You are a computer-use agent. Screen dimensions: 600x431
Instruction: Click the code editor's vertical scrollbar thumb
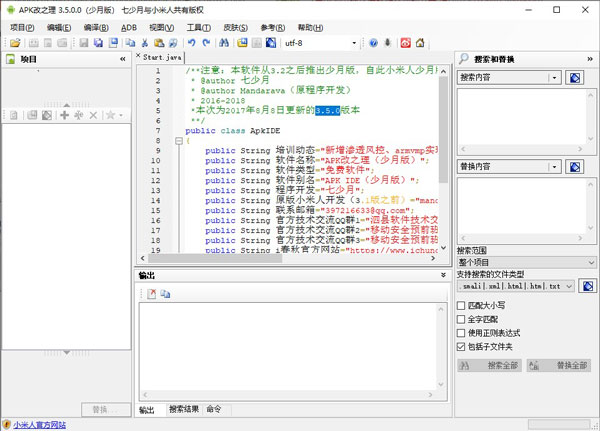click(x=443, y=130)
